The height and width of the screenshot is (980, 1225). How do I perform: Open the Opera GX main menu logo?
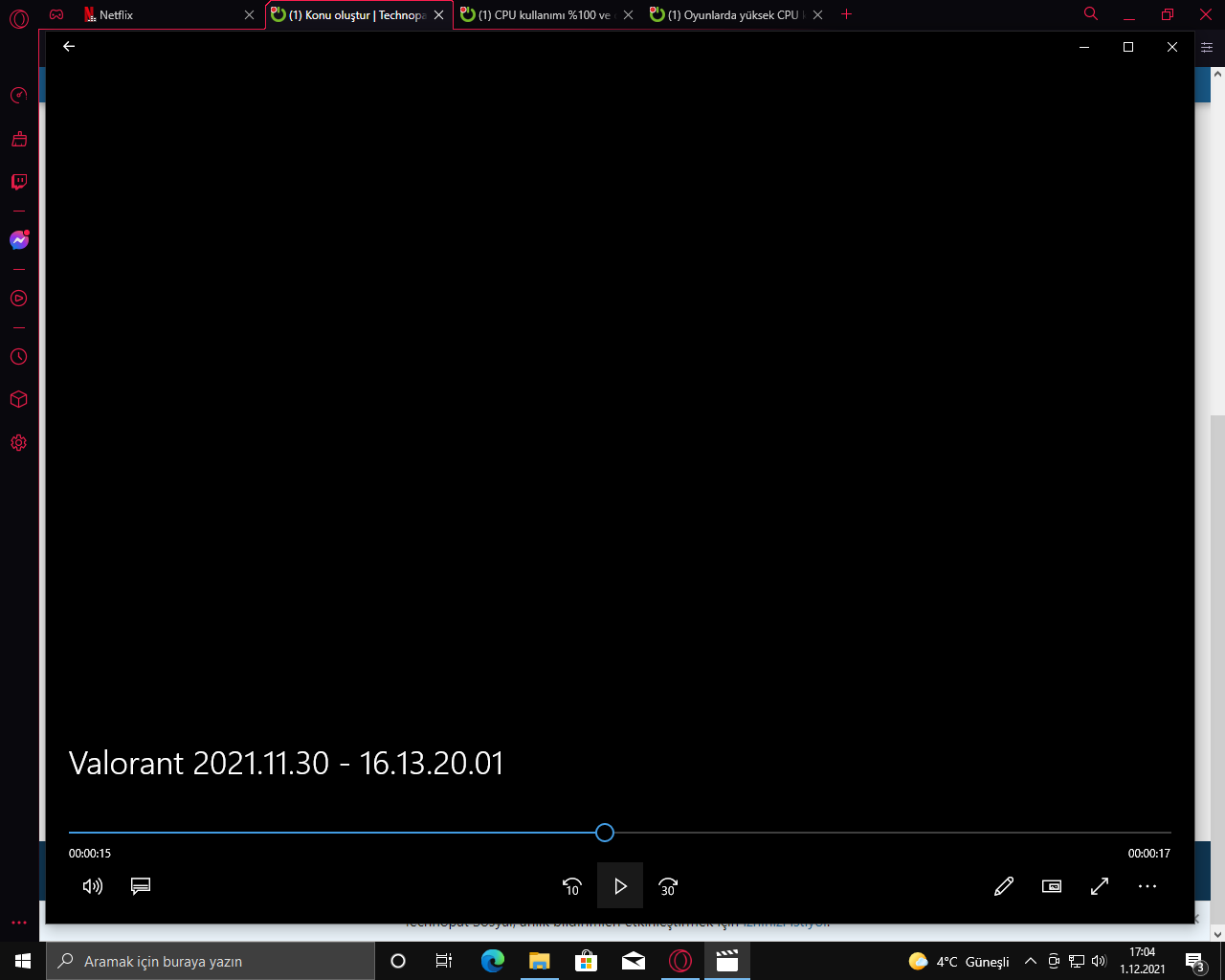pyautogui.click(x=19, y=17)
